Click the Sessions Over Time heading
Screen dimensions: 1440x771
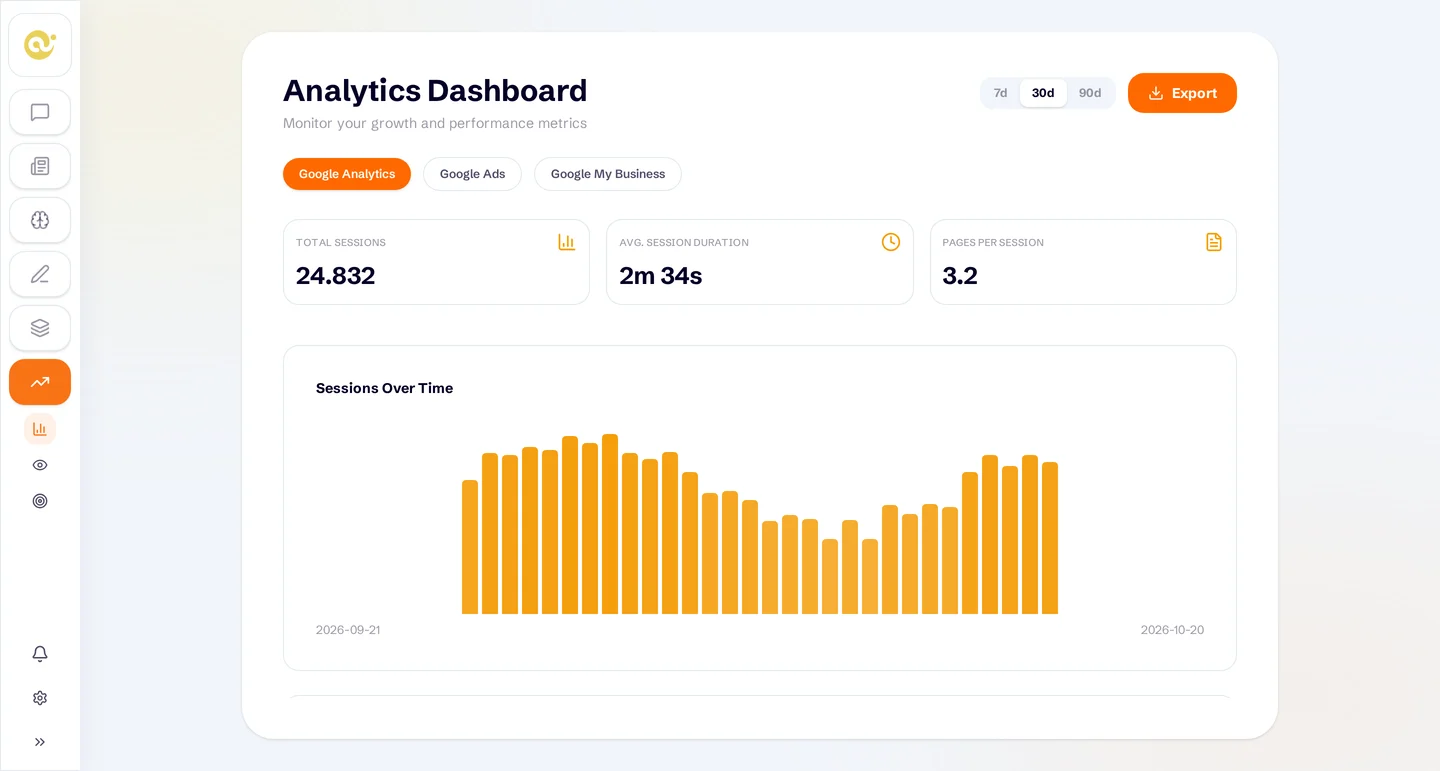pos(384,388)
